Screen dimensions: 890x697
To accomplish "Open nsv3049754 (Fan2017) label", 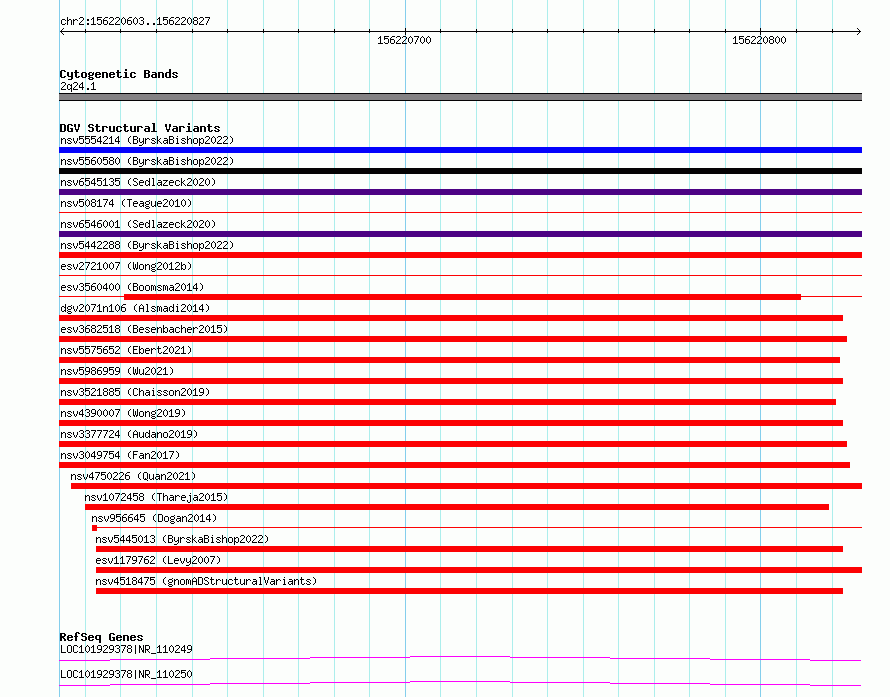I will tap(120, 455).
